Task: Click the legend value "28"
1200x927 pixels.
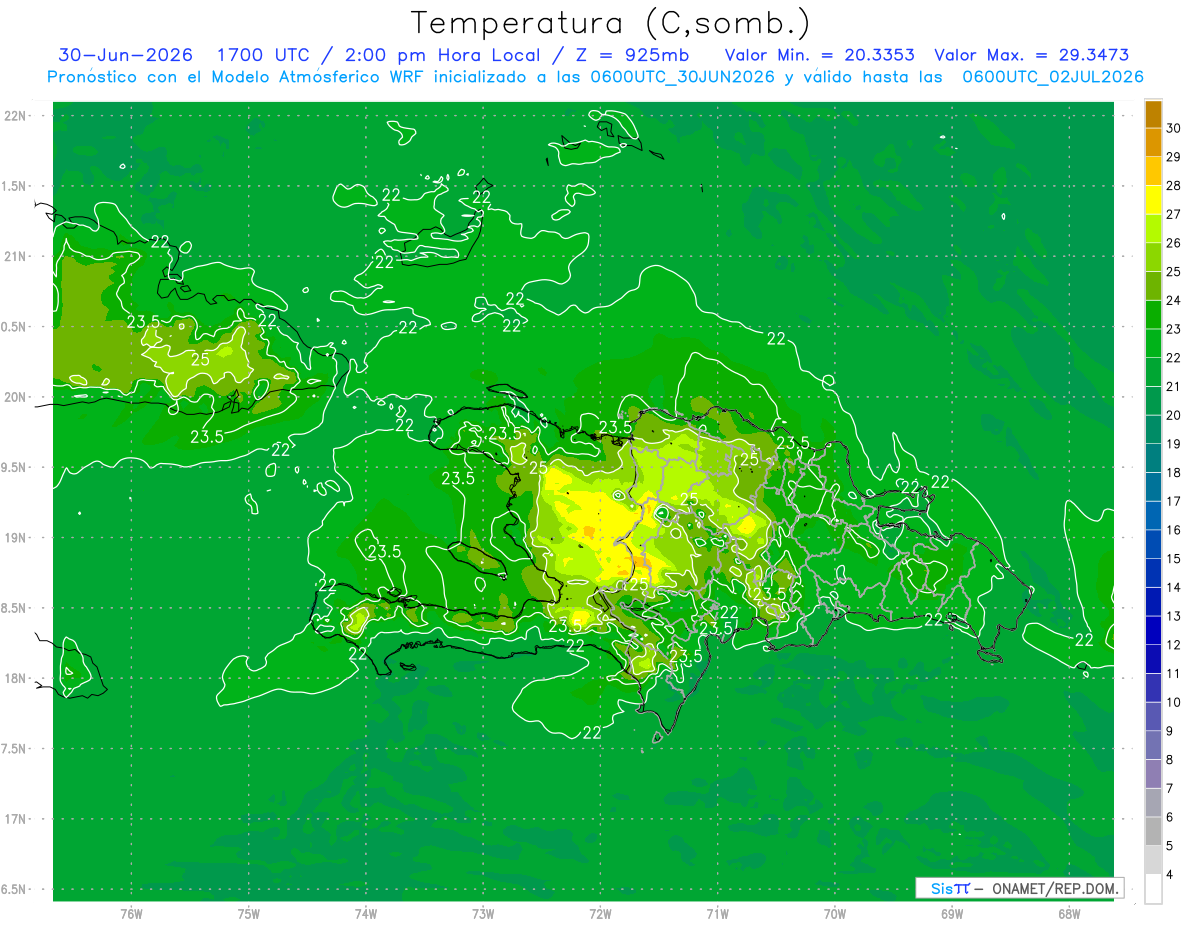Action: pos(1174,186)
